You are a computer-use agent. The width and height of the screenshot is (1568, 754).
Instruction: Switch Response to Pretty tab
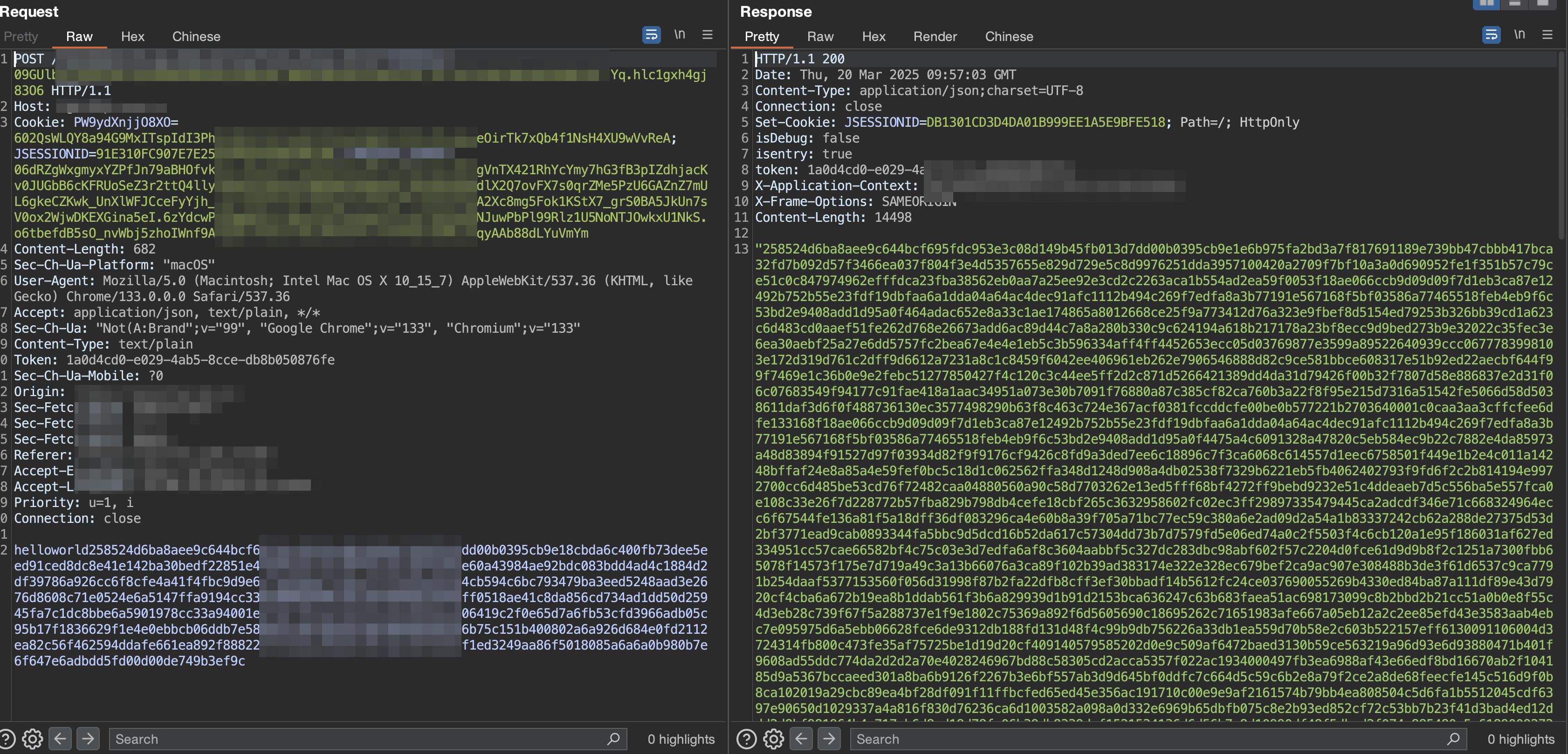(x=762, y=36)
